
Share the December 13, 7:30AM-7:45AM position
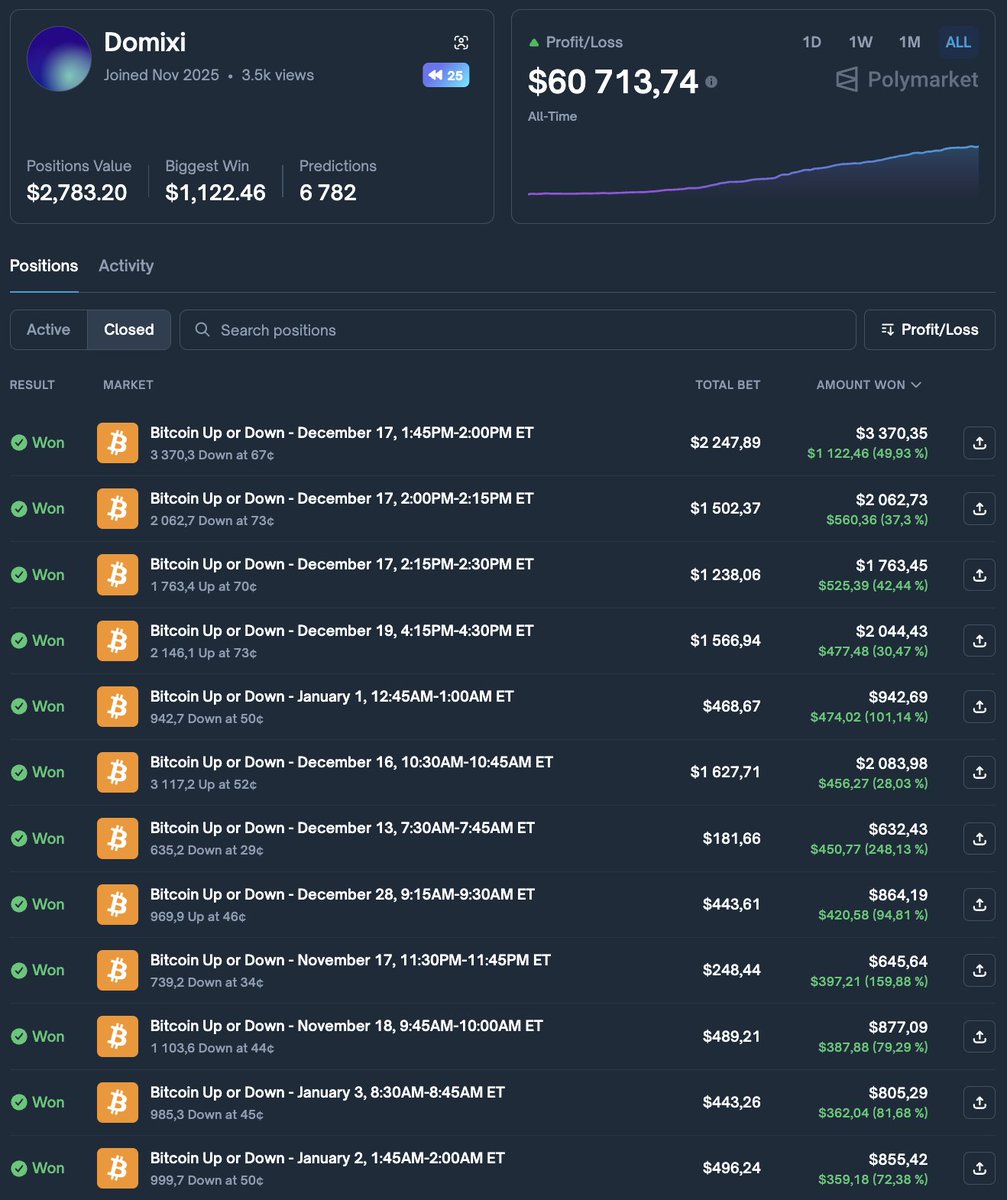(979, 839)
